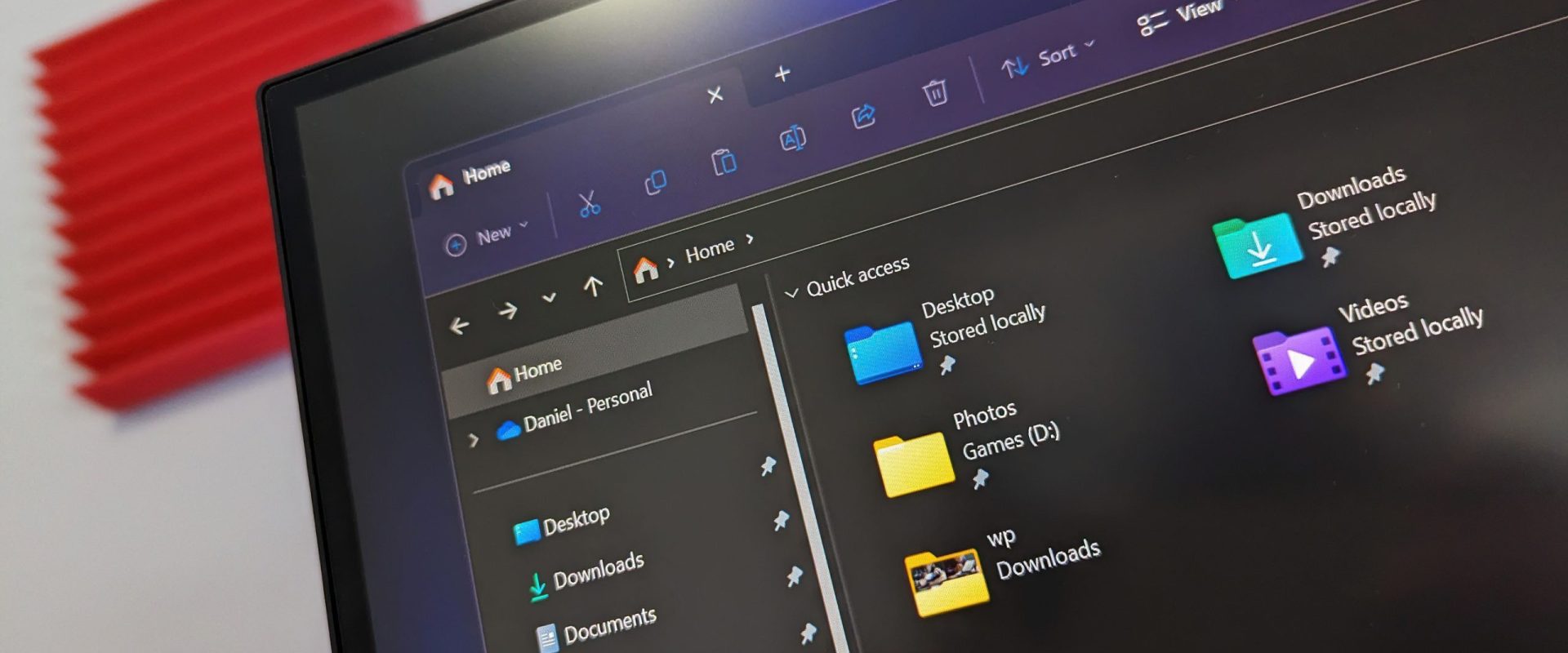Open the New item dropdown
The height and width of the screenshot is (653, 1568).
coord(488,238)
